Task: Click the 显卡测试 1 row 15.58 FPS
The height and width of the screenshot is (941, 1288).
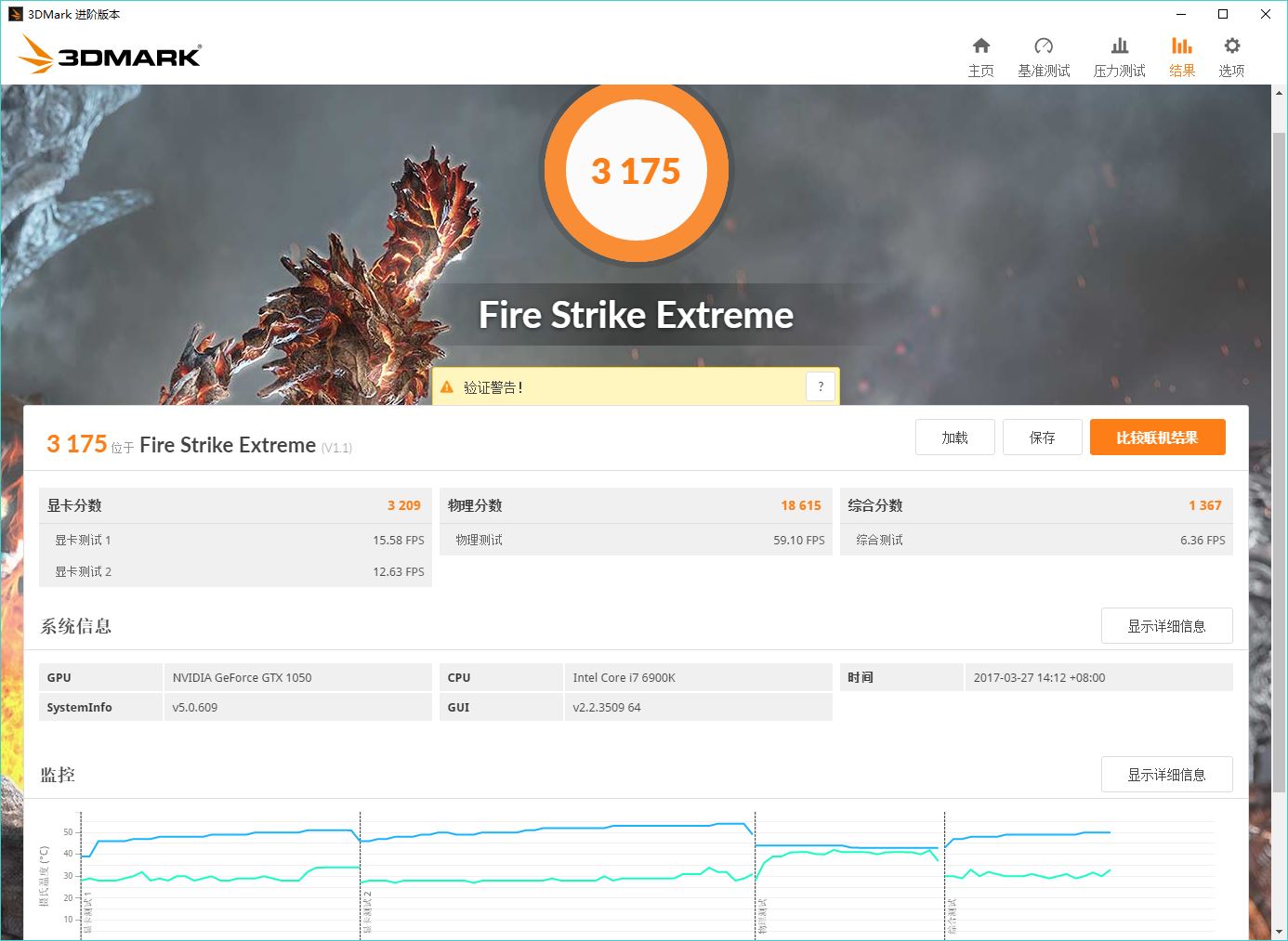Action: tap(236, 540)
